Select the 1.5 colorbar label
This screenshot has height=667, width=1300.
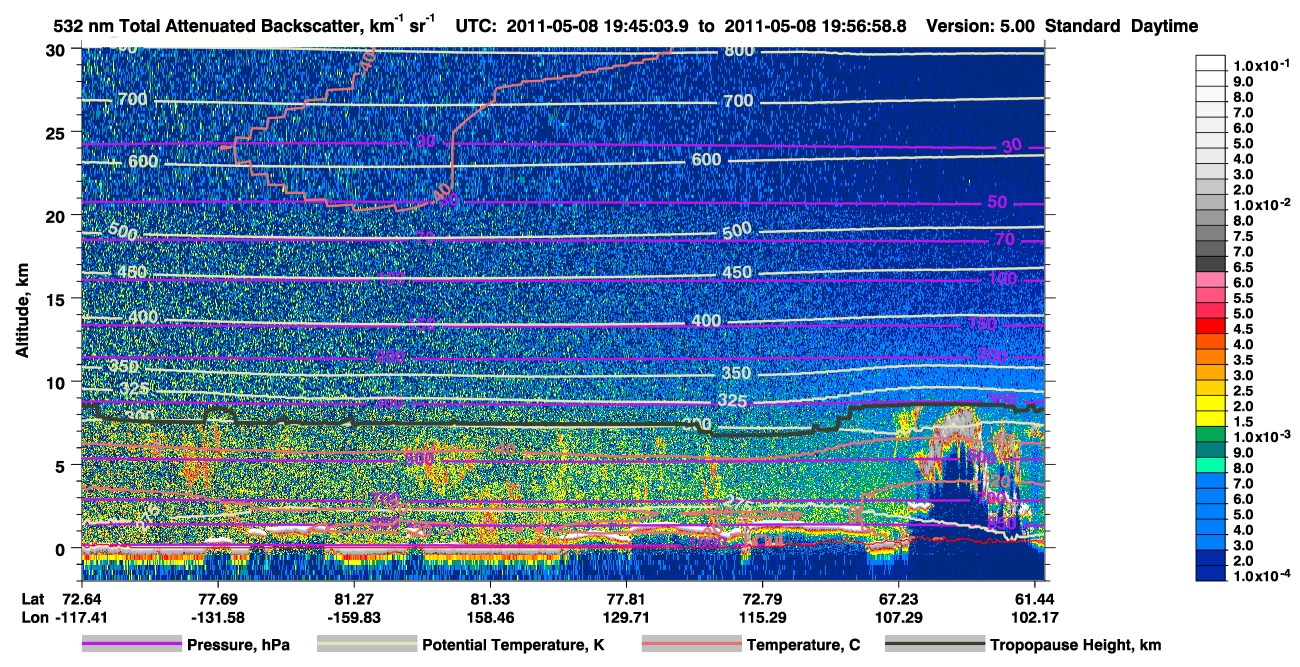(x=1243, y=422)
